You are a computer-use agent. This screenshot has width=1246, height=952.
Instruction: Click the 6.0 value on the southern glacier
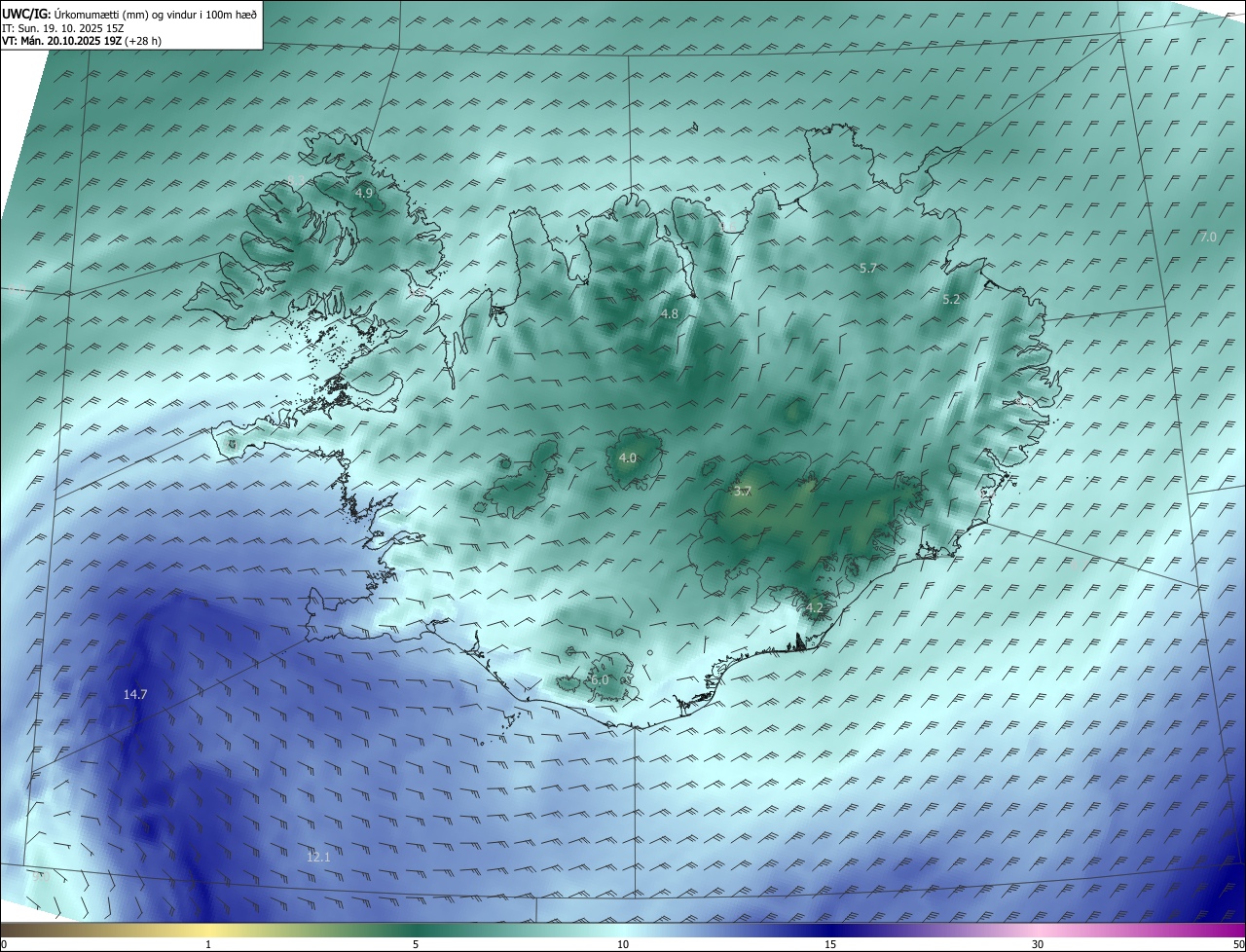tap(600, 679)
